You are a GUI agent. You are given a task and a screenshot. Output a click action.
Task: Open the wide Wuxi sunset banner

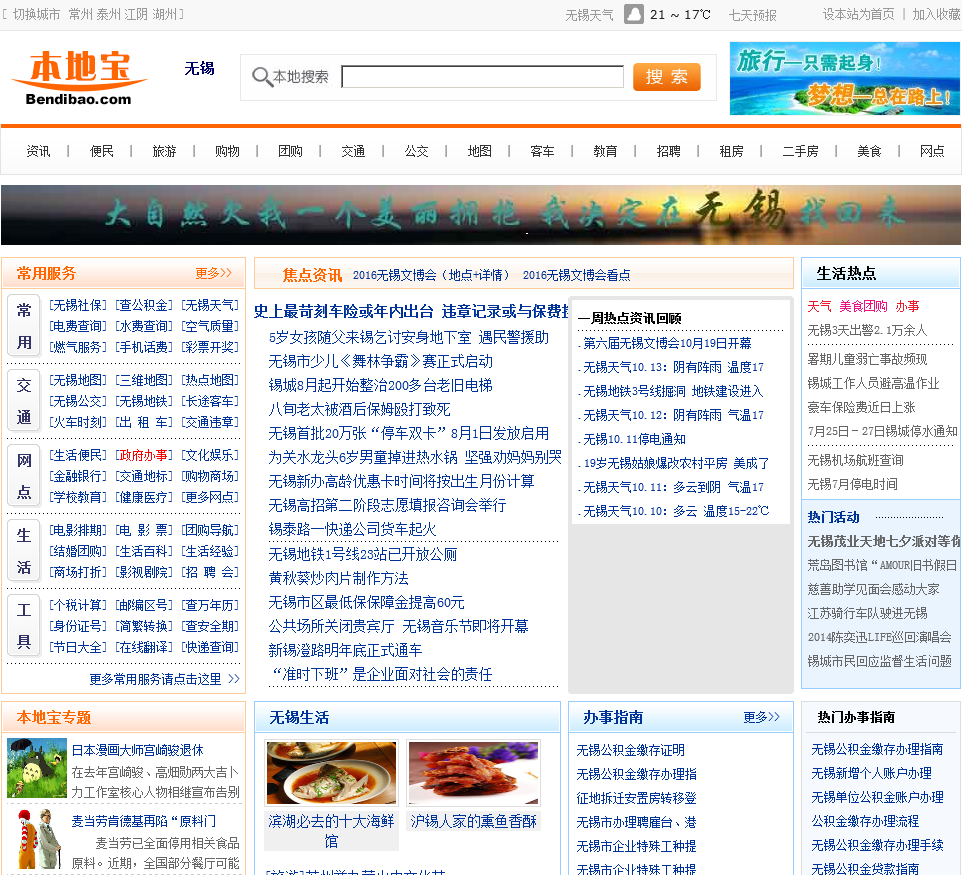[x=481, y=215]
